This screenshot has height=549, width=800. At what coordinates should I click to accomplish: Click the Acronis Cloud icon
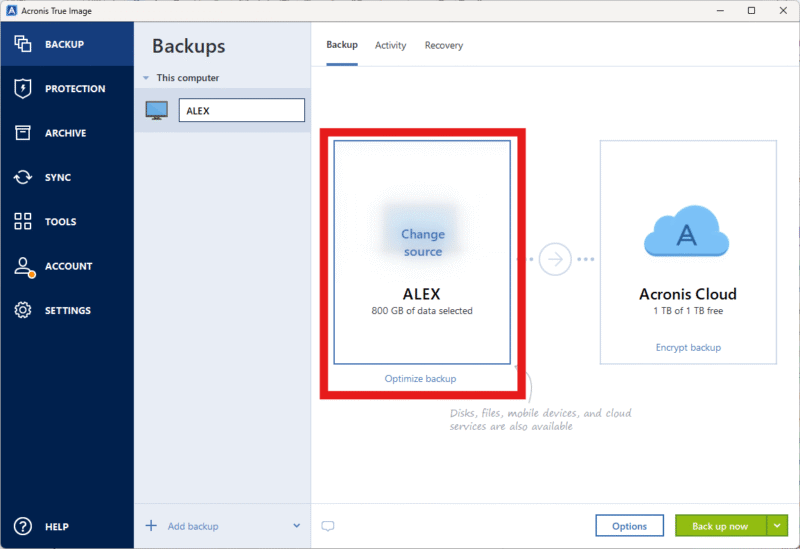pyautogui.click(x=687, y=232)
